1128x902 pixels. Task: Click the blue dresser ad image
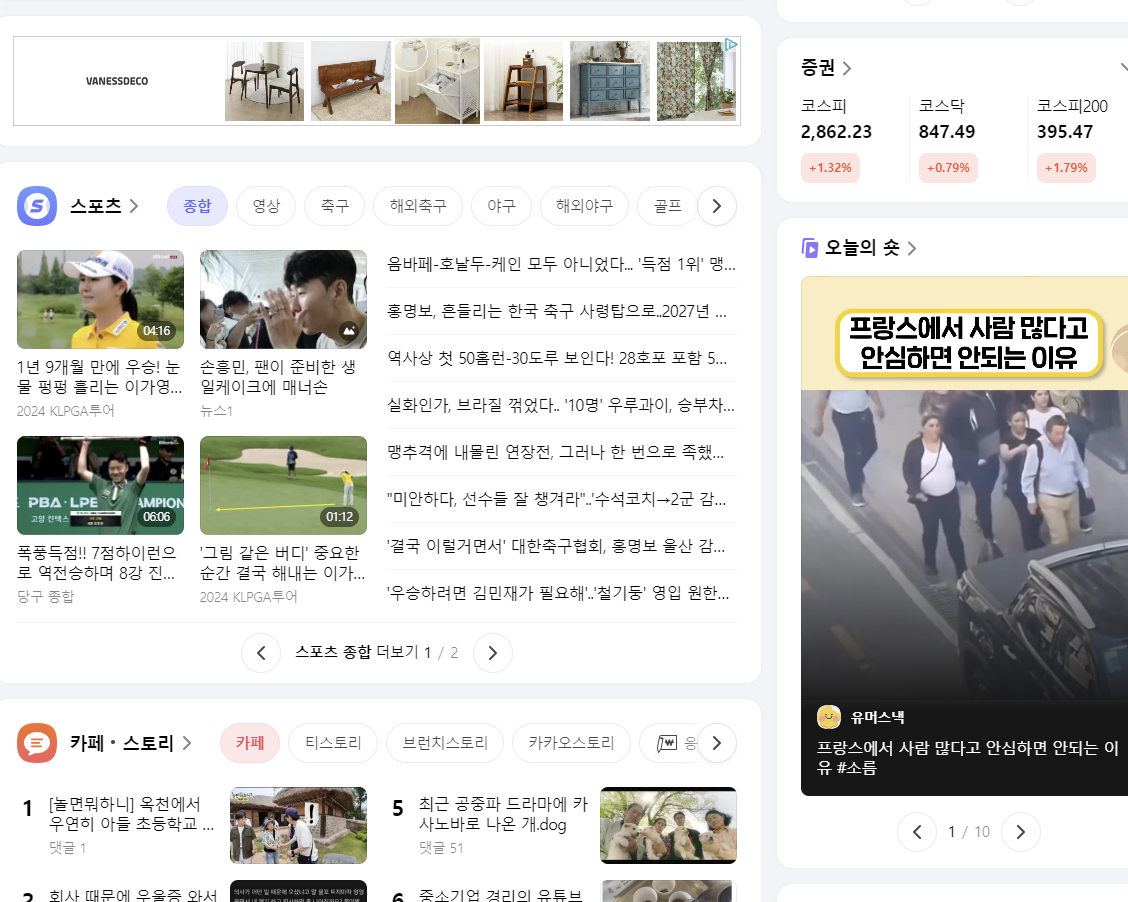click(610, 81)
